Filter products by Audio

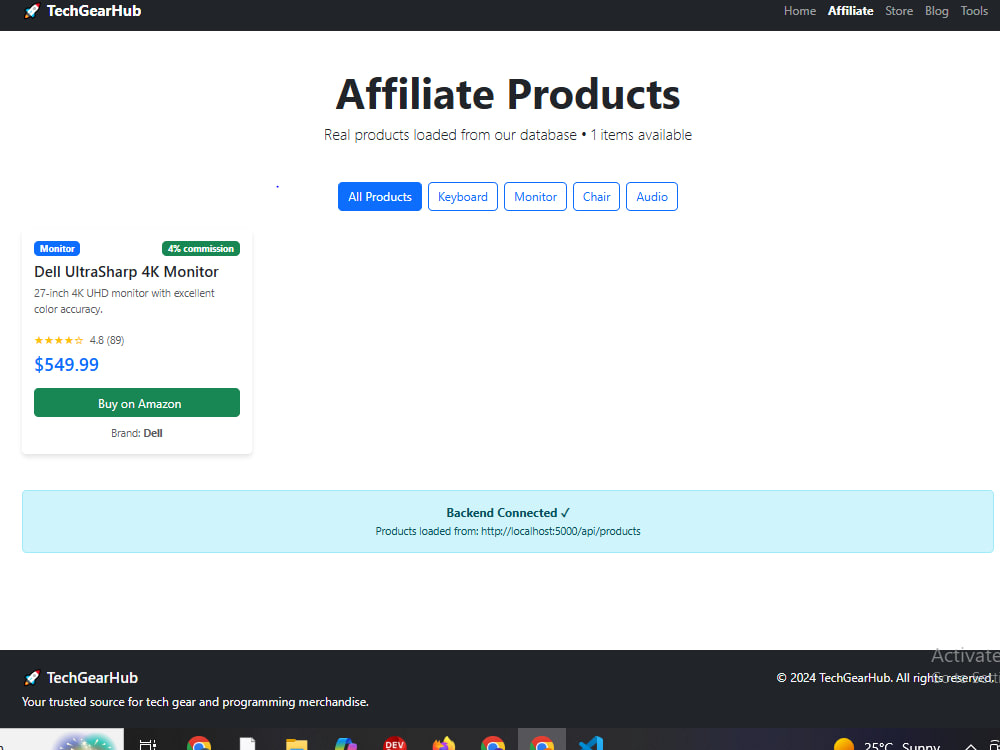652,196
